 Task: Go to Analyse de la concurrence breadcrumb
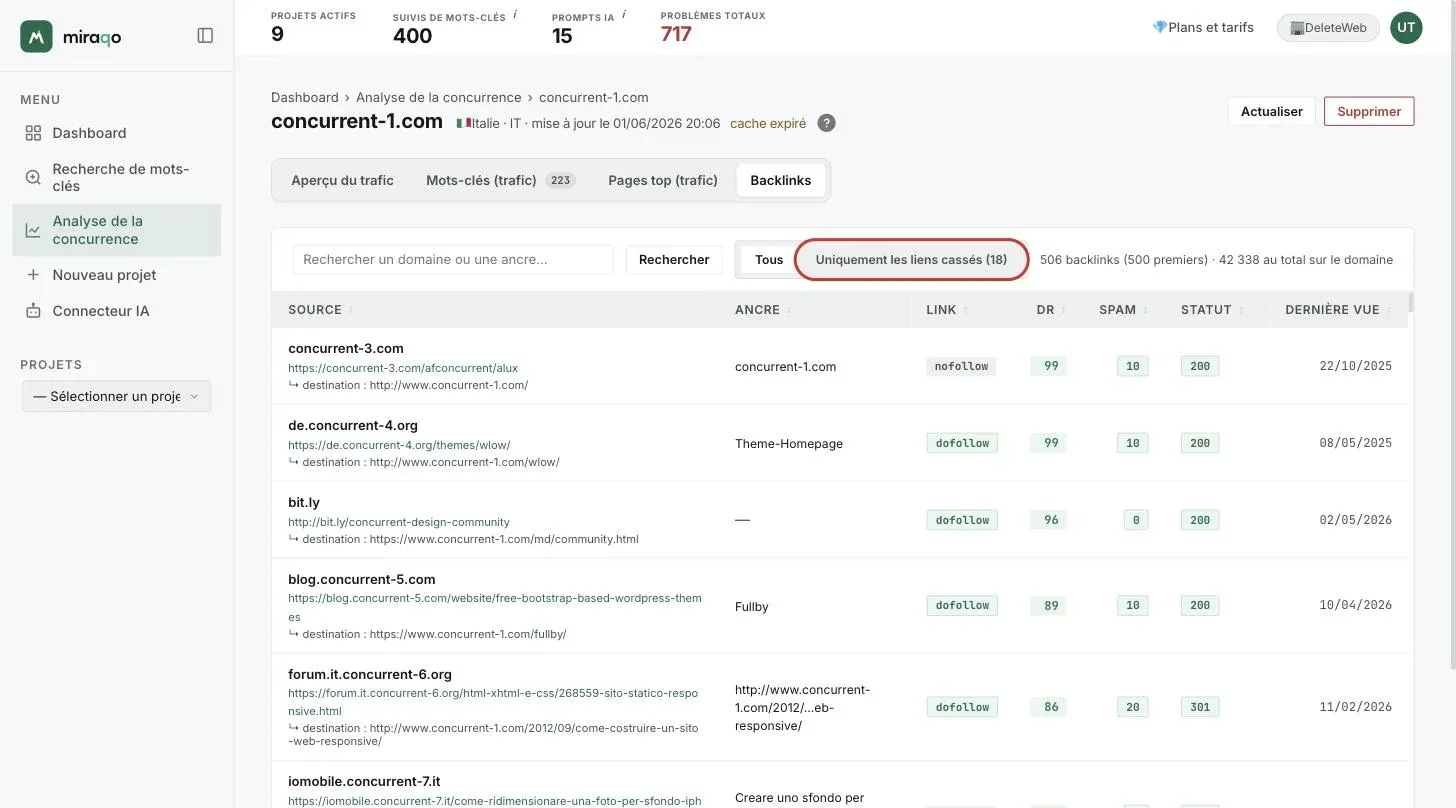pyautogui.click(x=439, y=97)
